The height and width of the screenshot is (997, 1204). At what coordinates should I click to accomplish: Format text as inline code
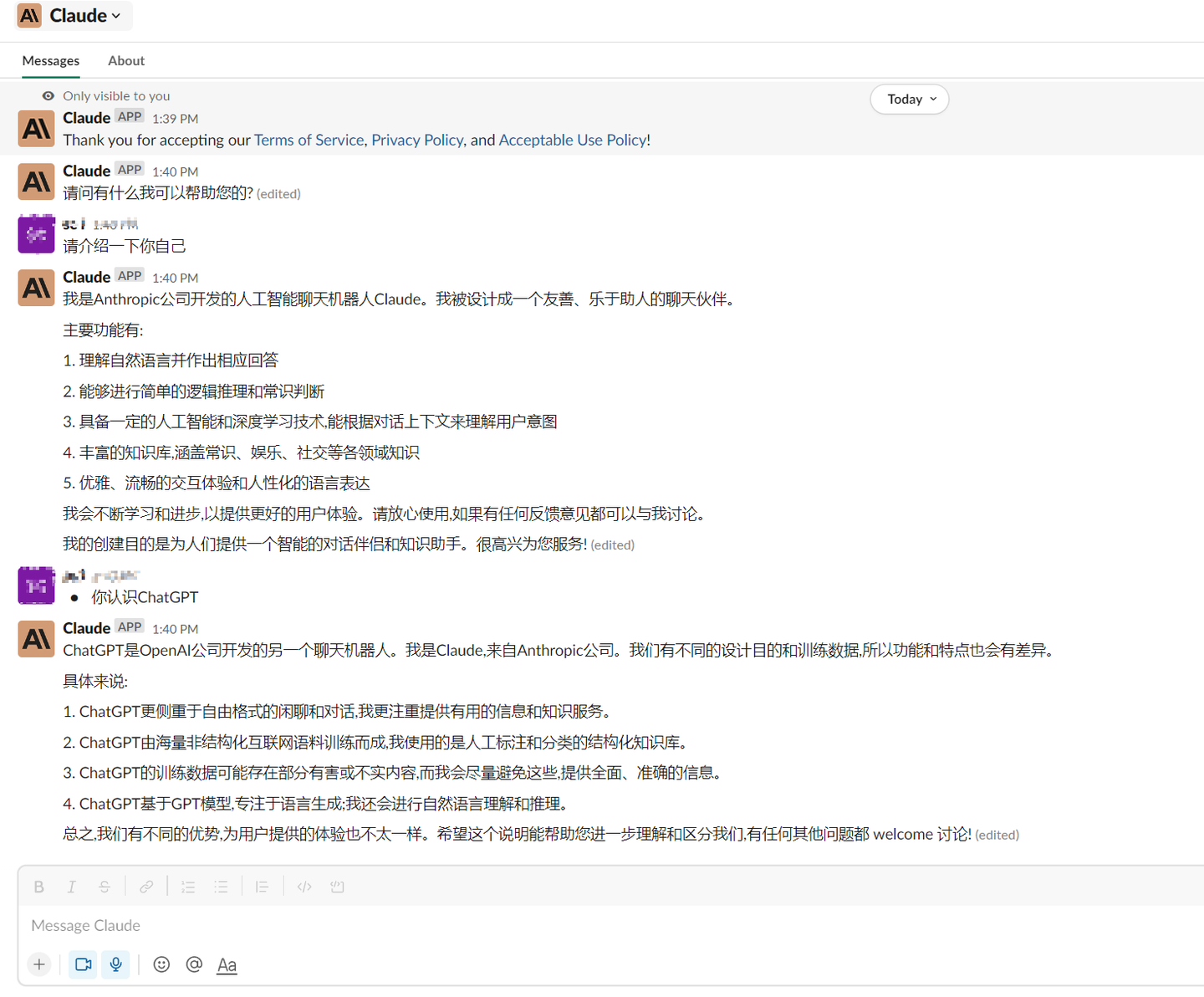[x=304, y=886]
